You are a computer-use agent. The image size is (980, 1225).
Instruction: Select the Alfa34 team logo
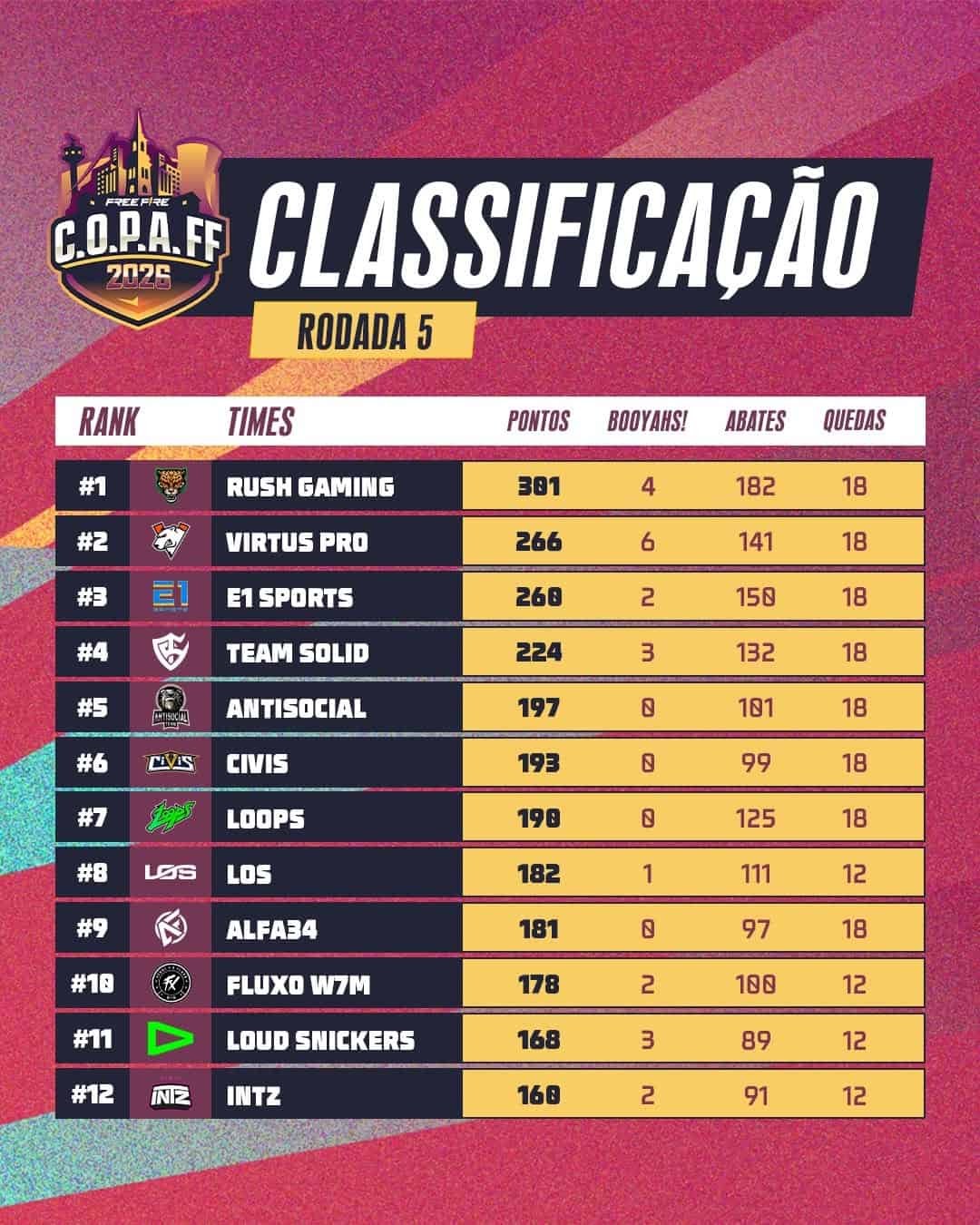[x=170, y=928]
